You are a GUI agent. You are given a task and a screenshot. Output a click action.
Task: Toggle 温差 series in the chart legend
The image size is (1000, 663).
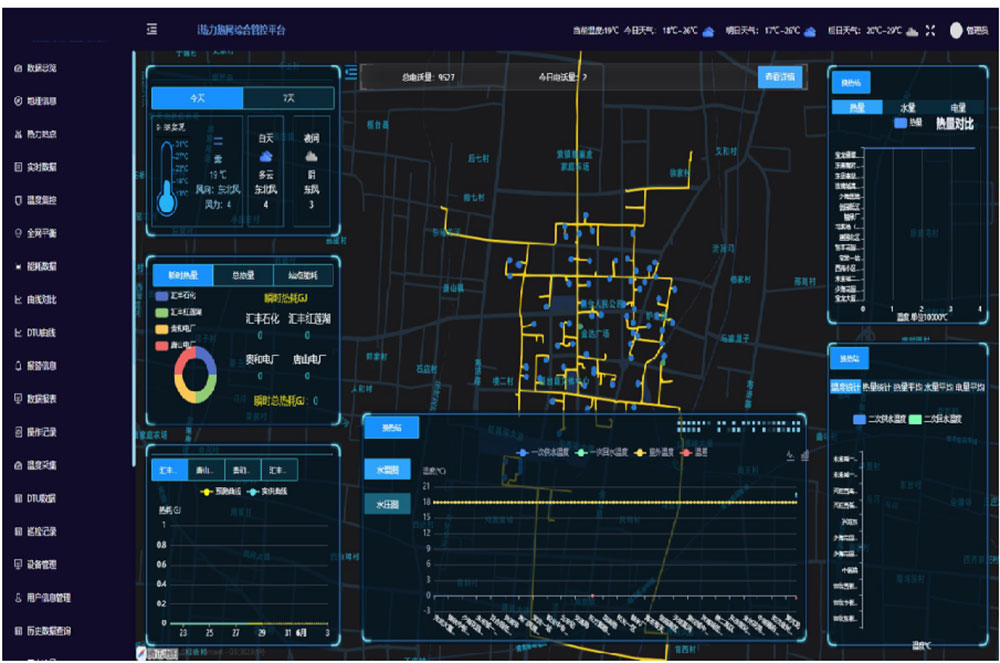click(x=694, y=453)
